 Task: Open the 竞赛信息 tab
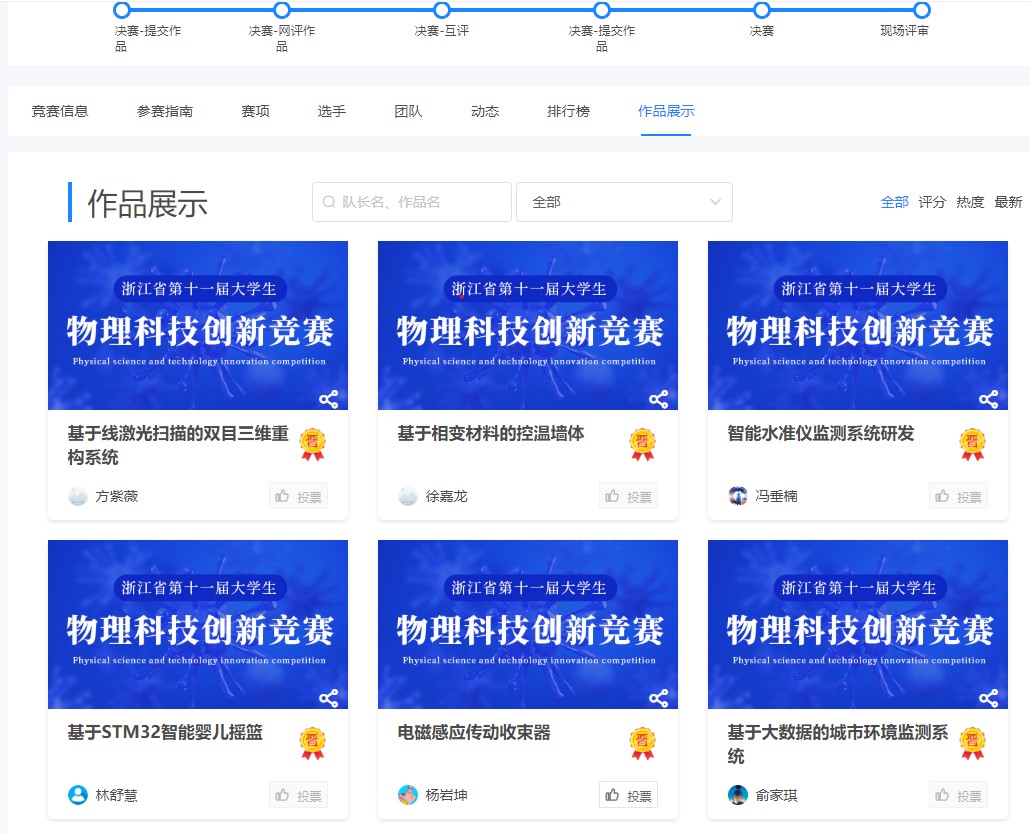pyautogui.click(x=60, y=111)
